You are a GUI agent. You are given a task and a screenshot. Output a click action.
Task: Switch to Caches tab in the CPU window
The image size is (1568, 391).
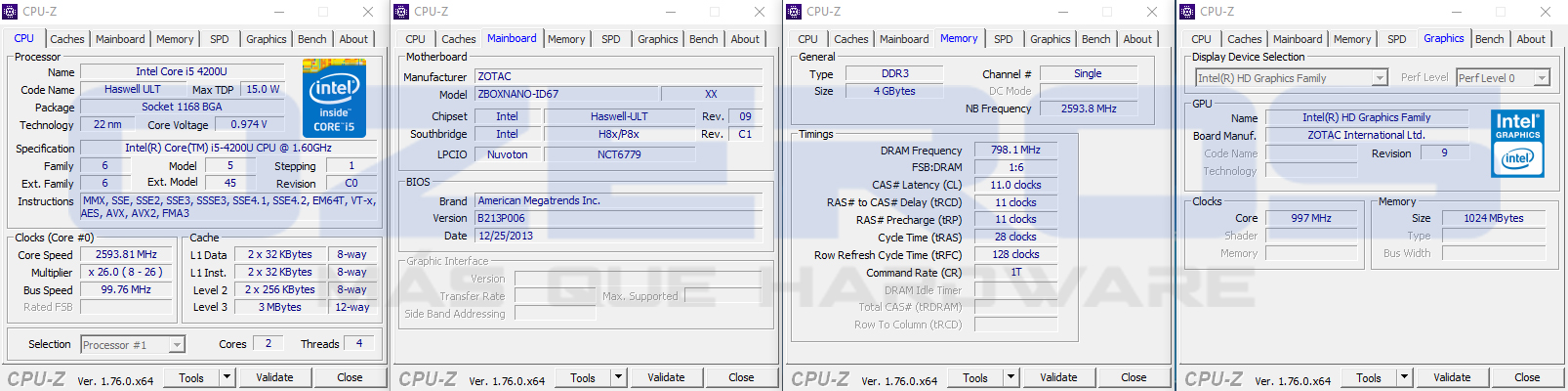point(67,39)
